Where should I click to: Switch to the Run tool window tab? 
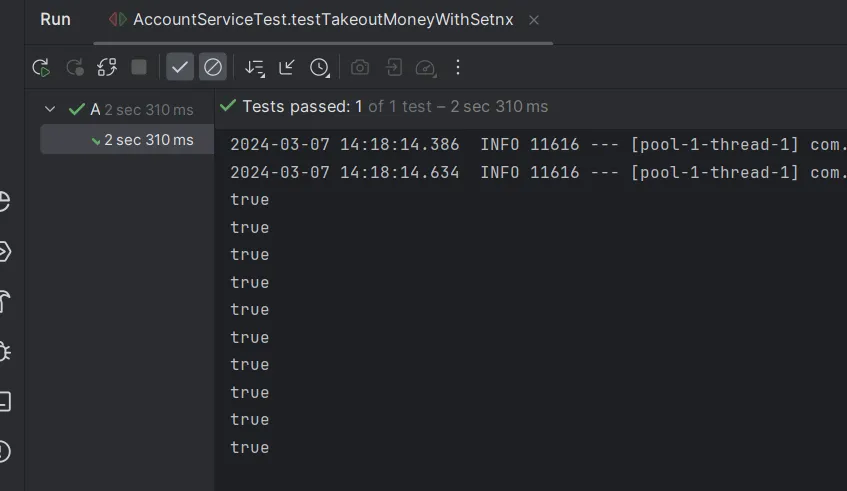click(55, 20)
